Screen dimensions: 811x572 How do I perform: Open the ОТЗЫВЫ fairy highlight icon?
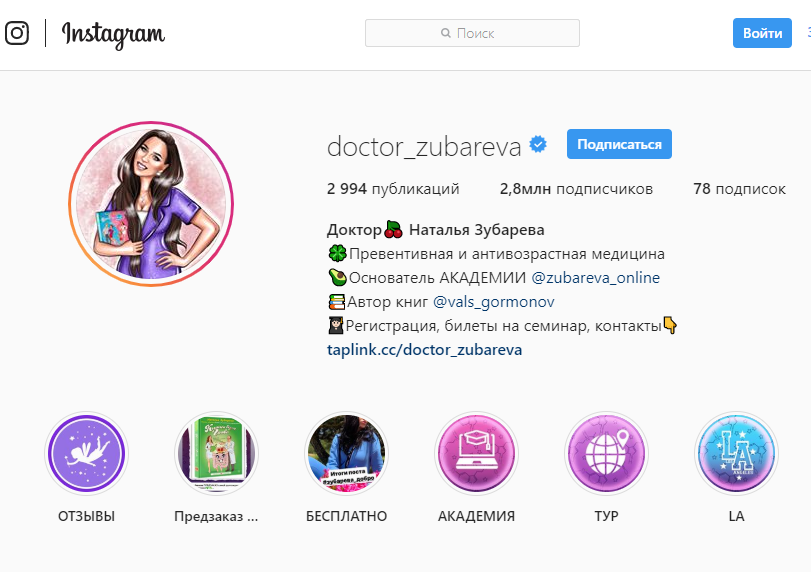[x=86, y=453]
